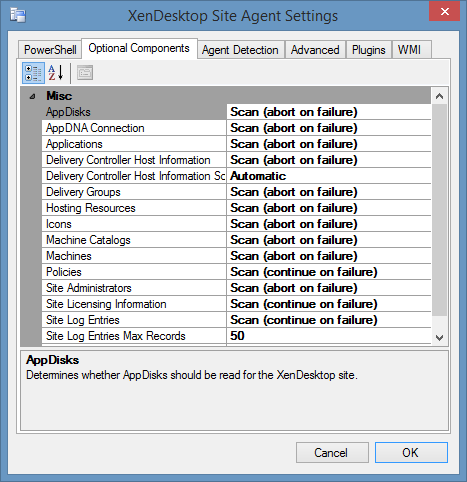Change the Machines scan value
467x482 pixels.
(x=329, y=256)
